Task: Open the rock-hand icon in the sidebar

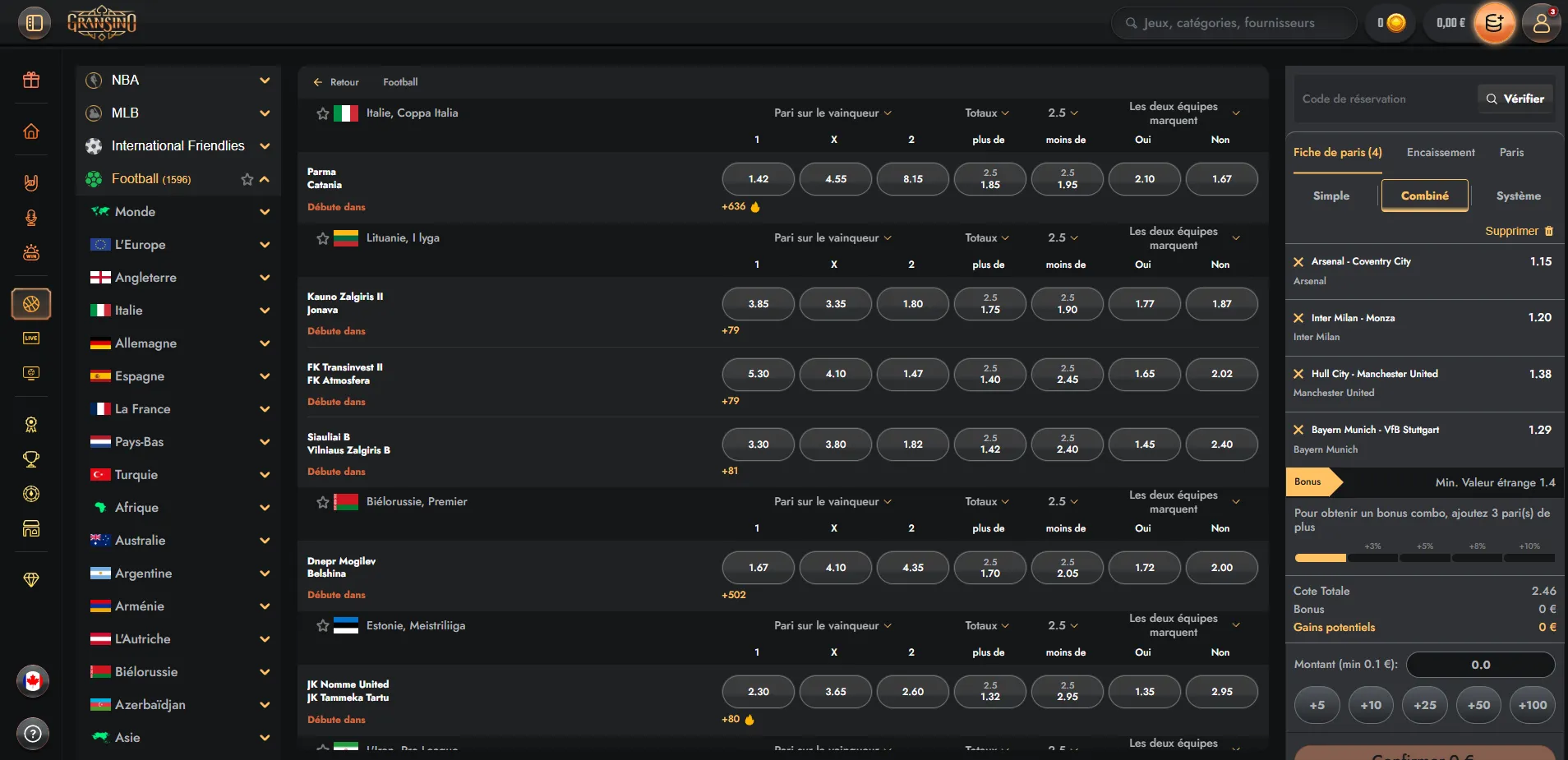Action: point(31,182)
